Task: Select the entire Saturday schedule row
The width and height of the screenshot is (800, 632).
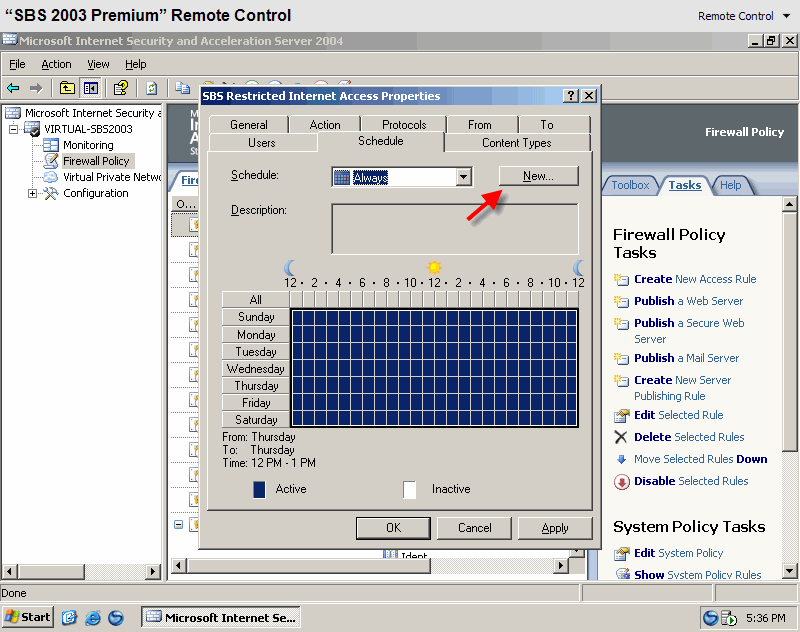Action: tap(256, 420)
